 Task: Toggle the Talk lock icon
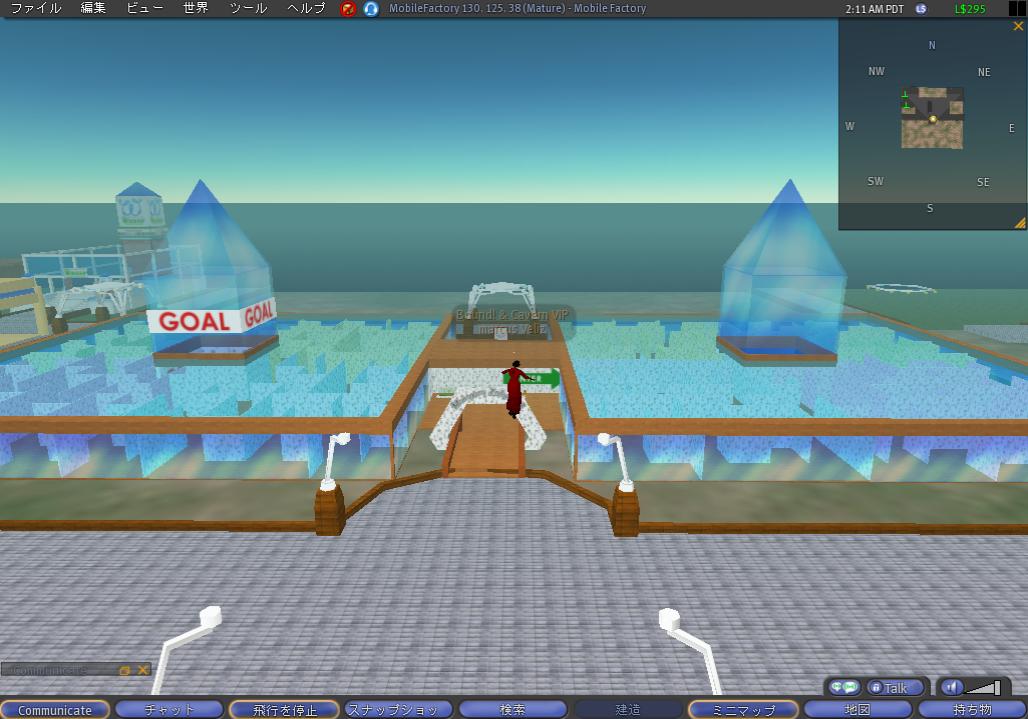(x=875, y=688)
